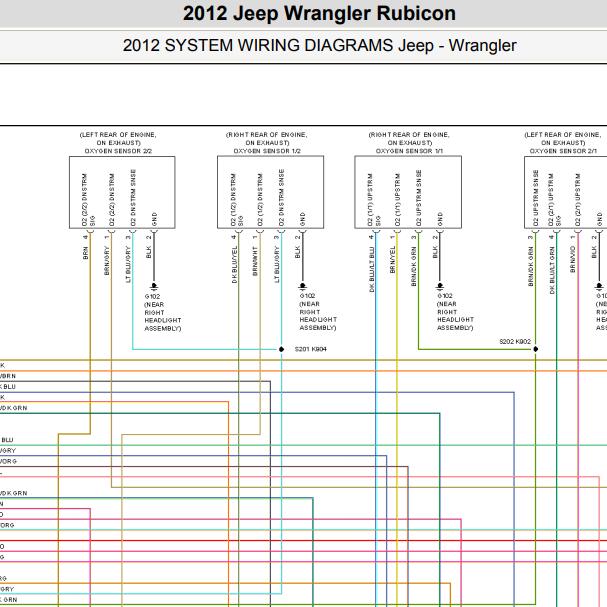Click the splice dot beside S201 K904

[x=281, y=349]
